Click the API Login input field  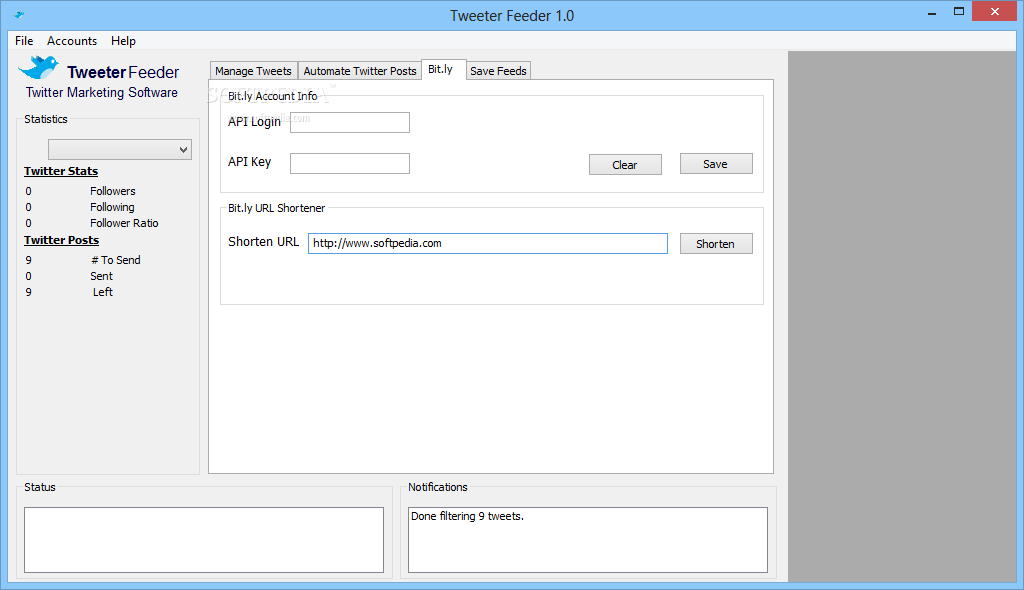coord(350,122)
